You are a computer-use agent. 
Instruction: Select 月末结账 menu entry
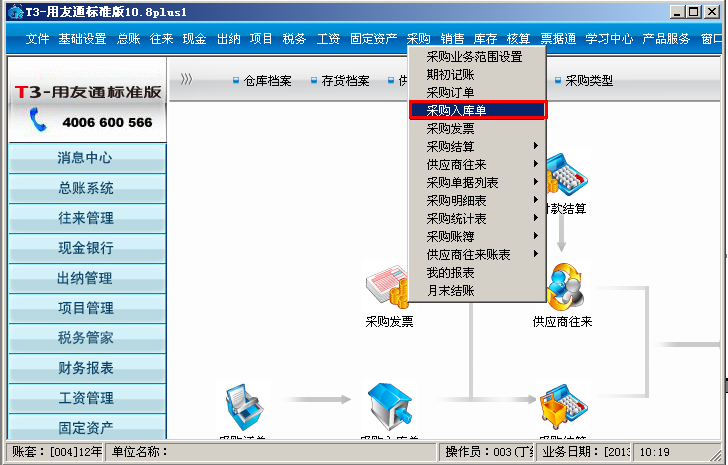coord(477,291)
